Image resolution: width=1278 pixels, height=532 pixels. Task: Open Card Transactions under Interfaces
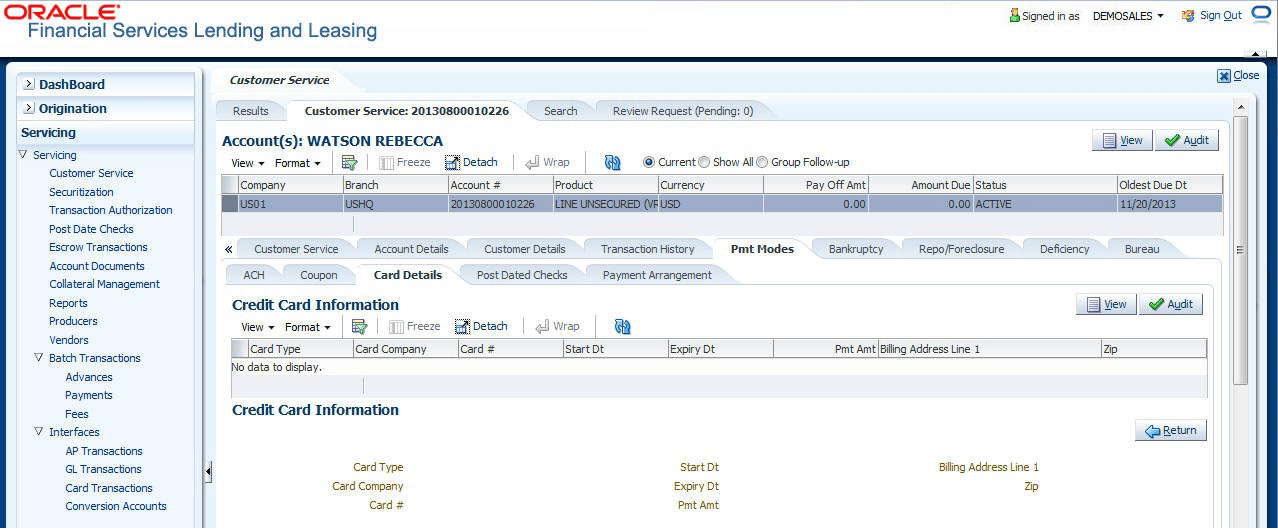point(109,488)
